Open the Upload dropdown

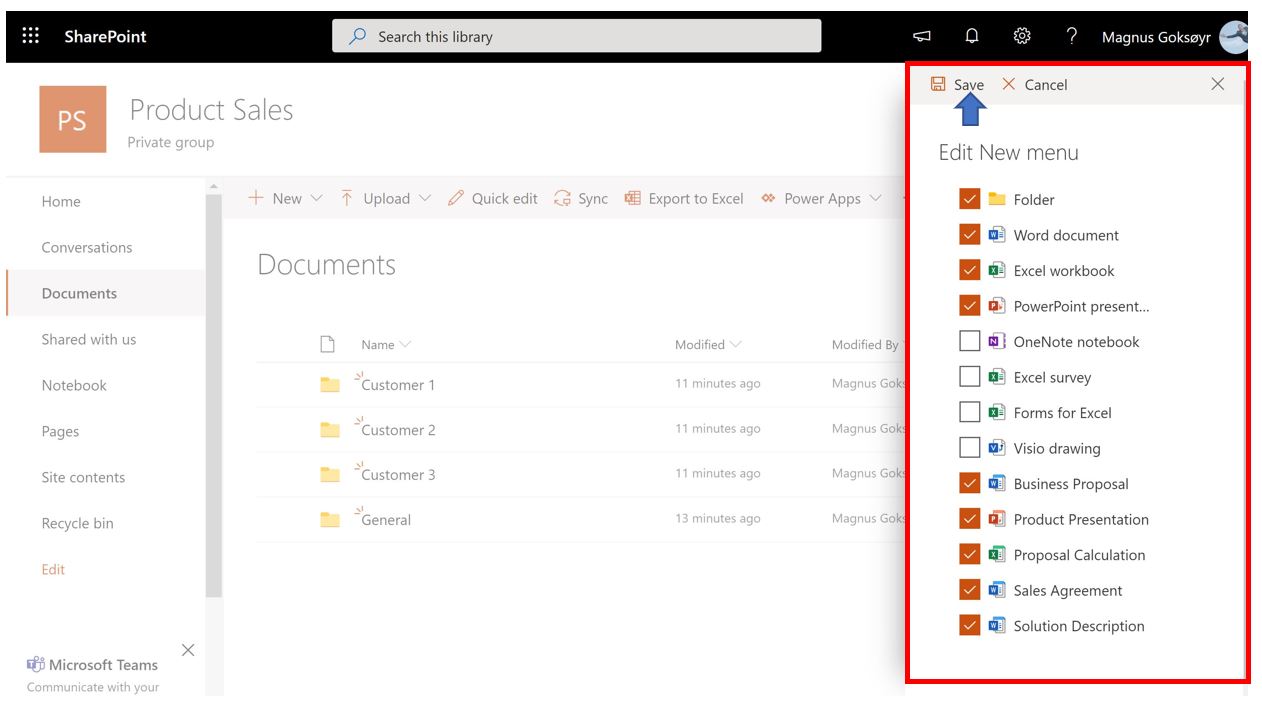tap(386, 198)
